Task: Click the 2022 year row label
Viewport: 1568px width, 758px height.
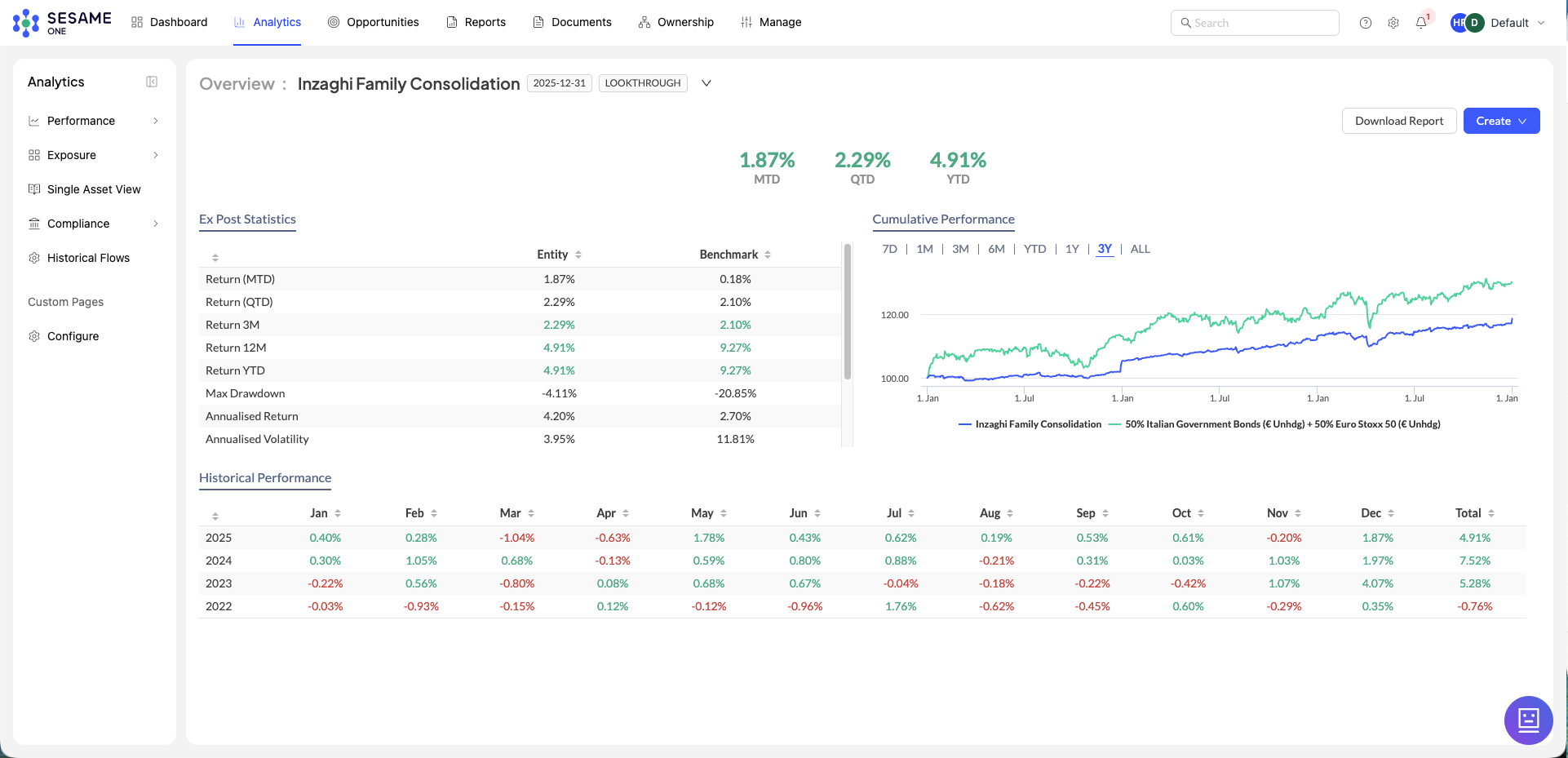Action: coord(219,606)
